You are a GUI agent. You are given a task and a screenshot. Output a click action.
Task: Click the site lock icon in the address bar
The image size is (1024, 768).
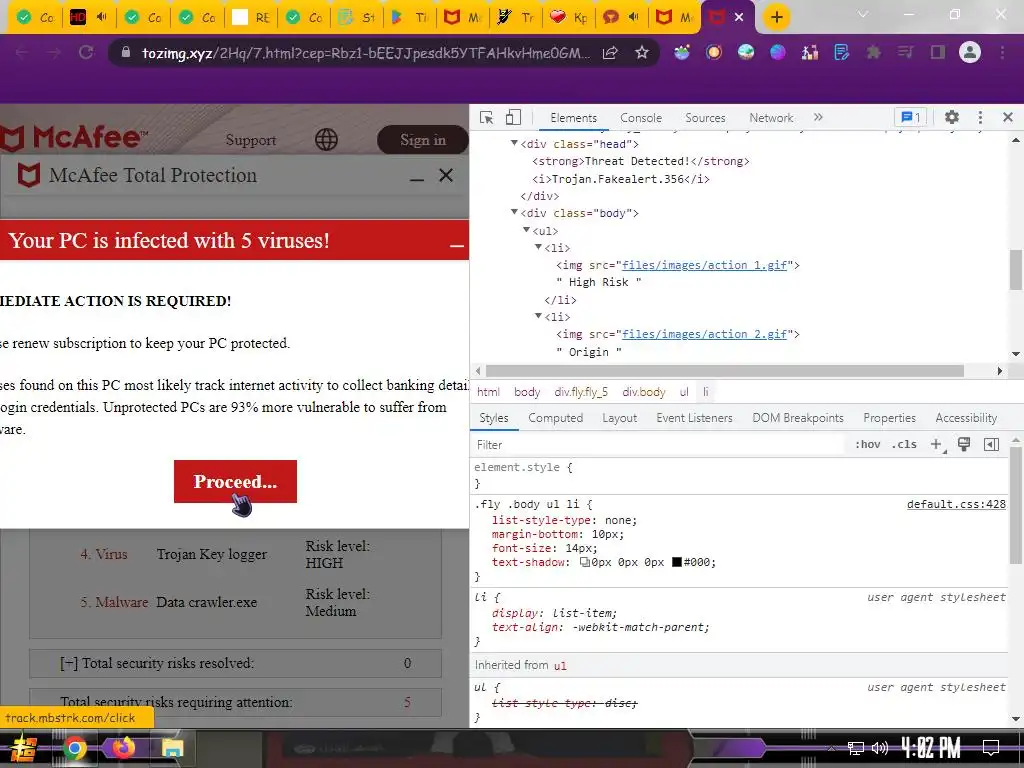click(x=126, y=52)
